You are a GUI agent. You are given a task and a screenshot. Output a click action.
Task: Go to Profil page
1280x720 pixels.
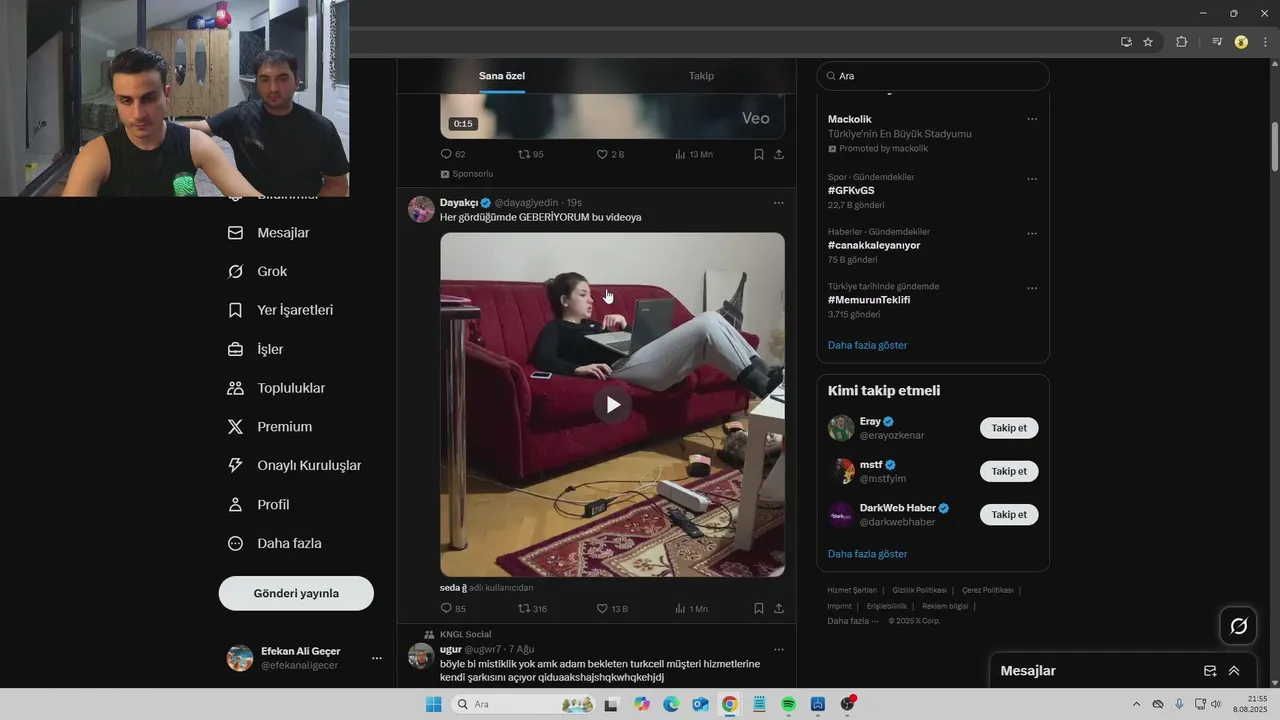(259, 505)
